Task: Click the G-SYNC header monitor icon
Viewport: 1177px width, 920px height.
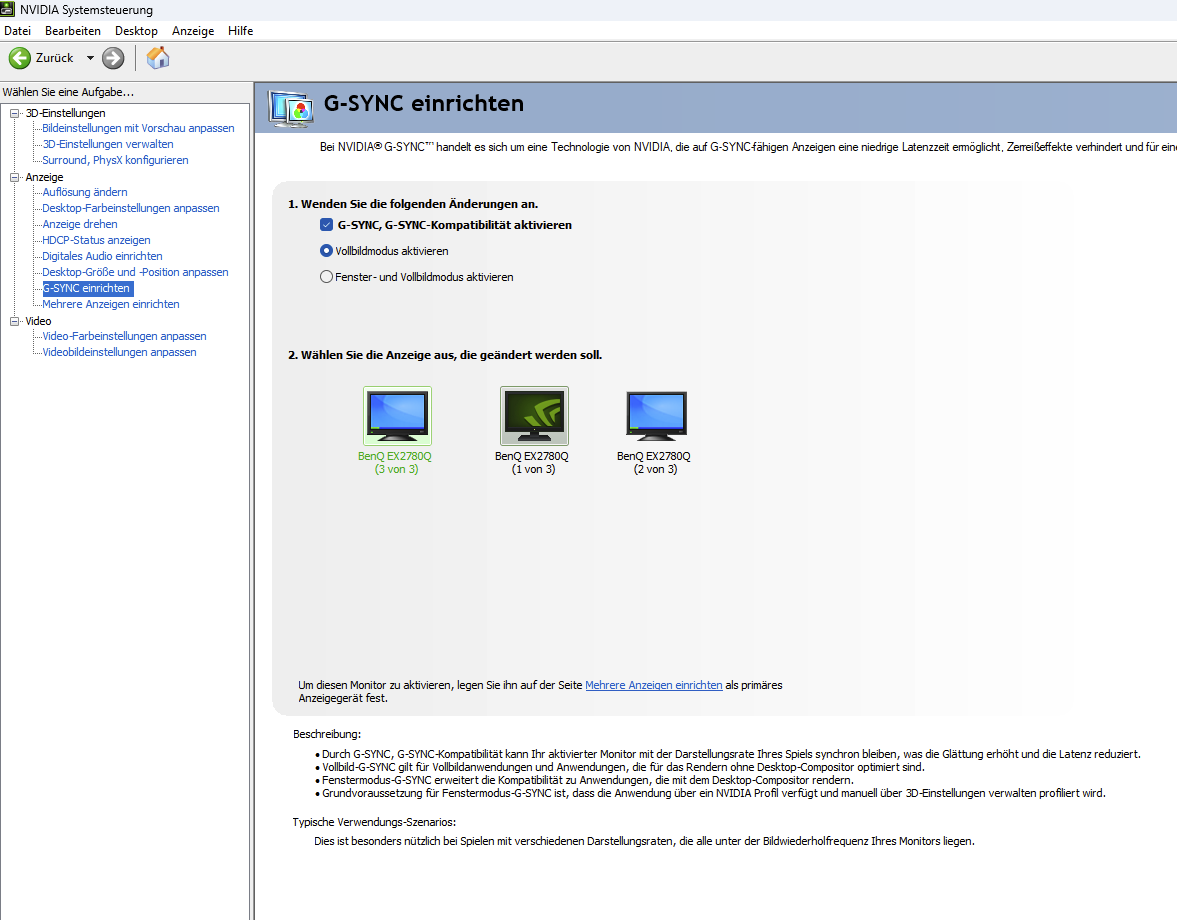Action: 290,109
